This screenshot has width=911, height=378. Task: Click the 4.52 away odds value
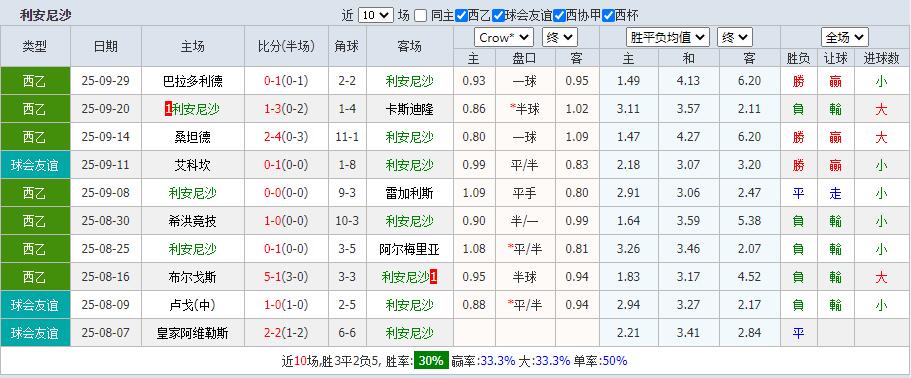(x=749, y=277)
